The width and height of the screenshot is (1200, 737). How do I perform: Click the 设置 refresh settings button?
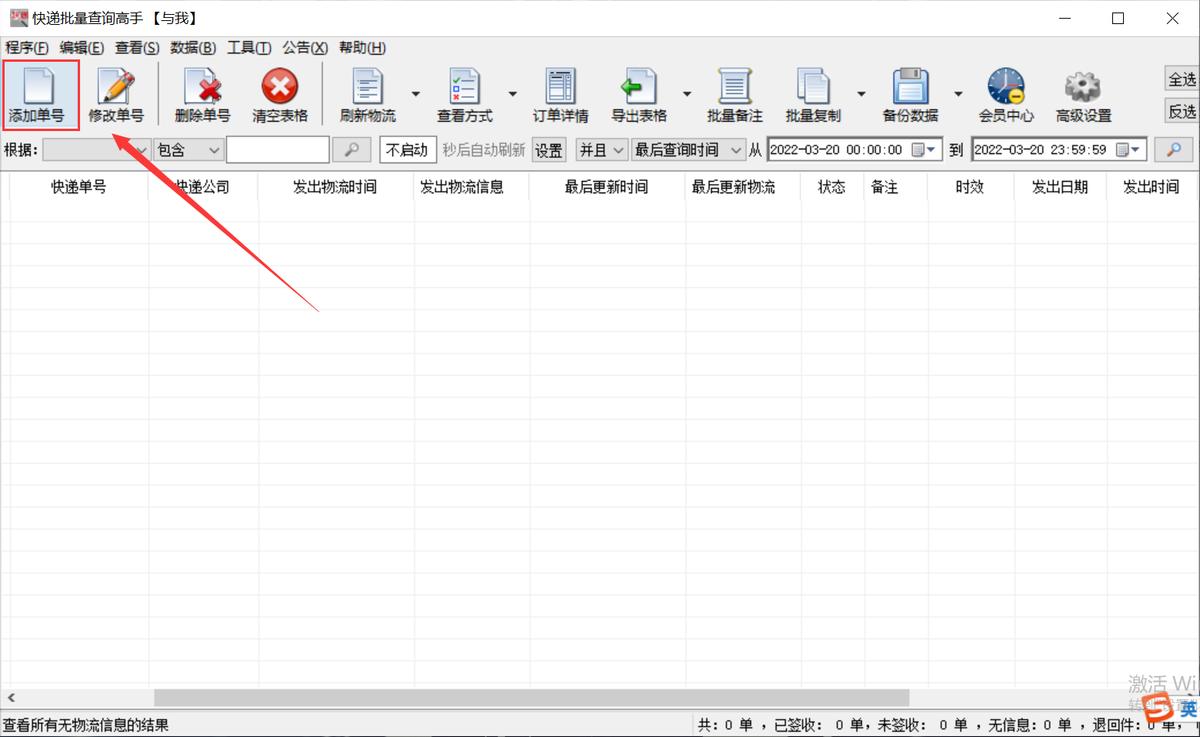(x=548, y=149)
